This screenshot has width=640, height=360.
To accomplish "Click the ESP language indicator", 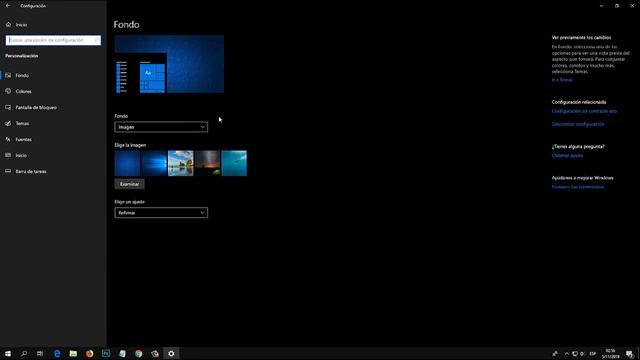I will [593, 353].
